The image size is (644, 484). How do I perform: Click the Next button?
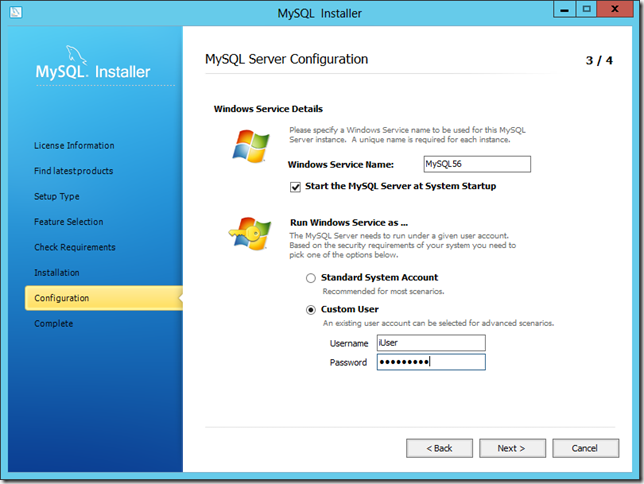(512, 448)
